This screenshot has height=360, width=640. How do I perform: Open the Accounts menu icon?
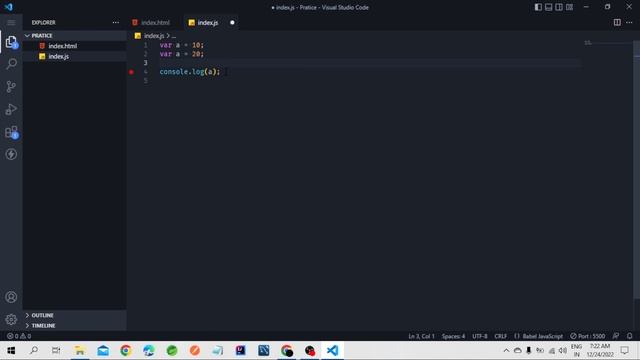pos(11,297)
